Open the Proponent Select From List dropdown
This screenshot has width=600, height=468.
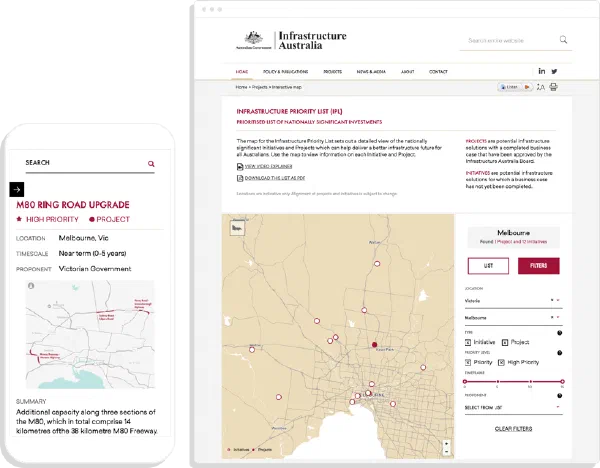514,408
